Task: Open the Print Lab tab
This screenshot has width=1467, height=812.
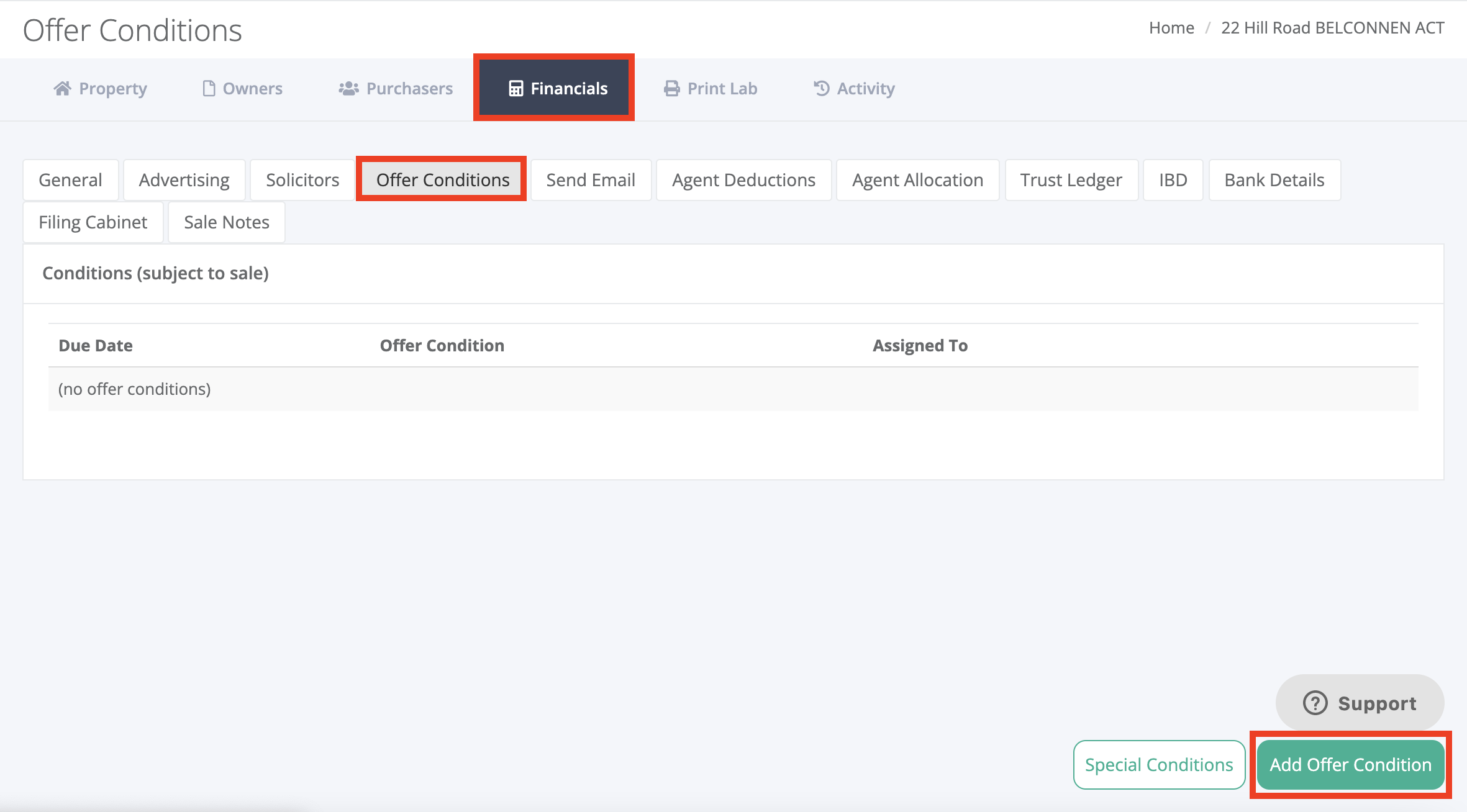Action: pyautogui.click(x=711, y=89)
